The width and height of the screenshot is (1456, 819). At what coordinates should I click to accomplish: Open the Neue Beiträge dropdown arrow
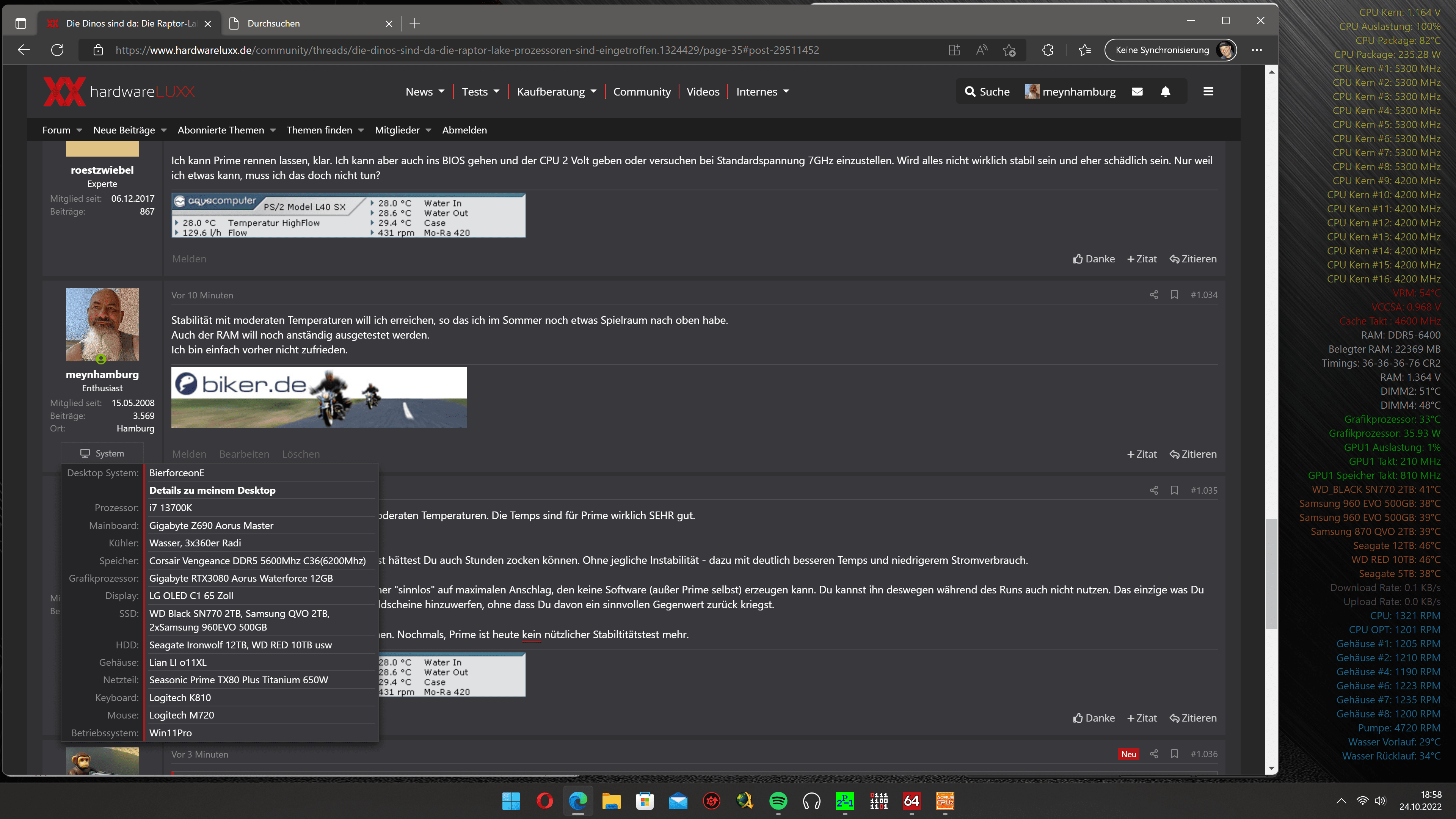point(164,130)
